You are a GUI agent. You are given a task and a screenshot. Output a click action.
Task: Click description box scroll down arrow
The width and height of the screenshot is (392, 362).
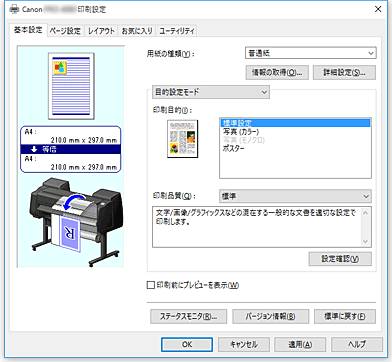(365, 241)
